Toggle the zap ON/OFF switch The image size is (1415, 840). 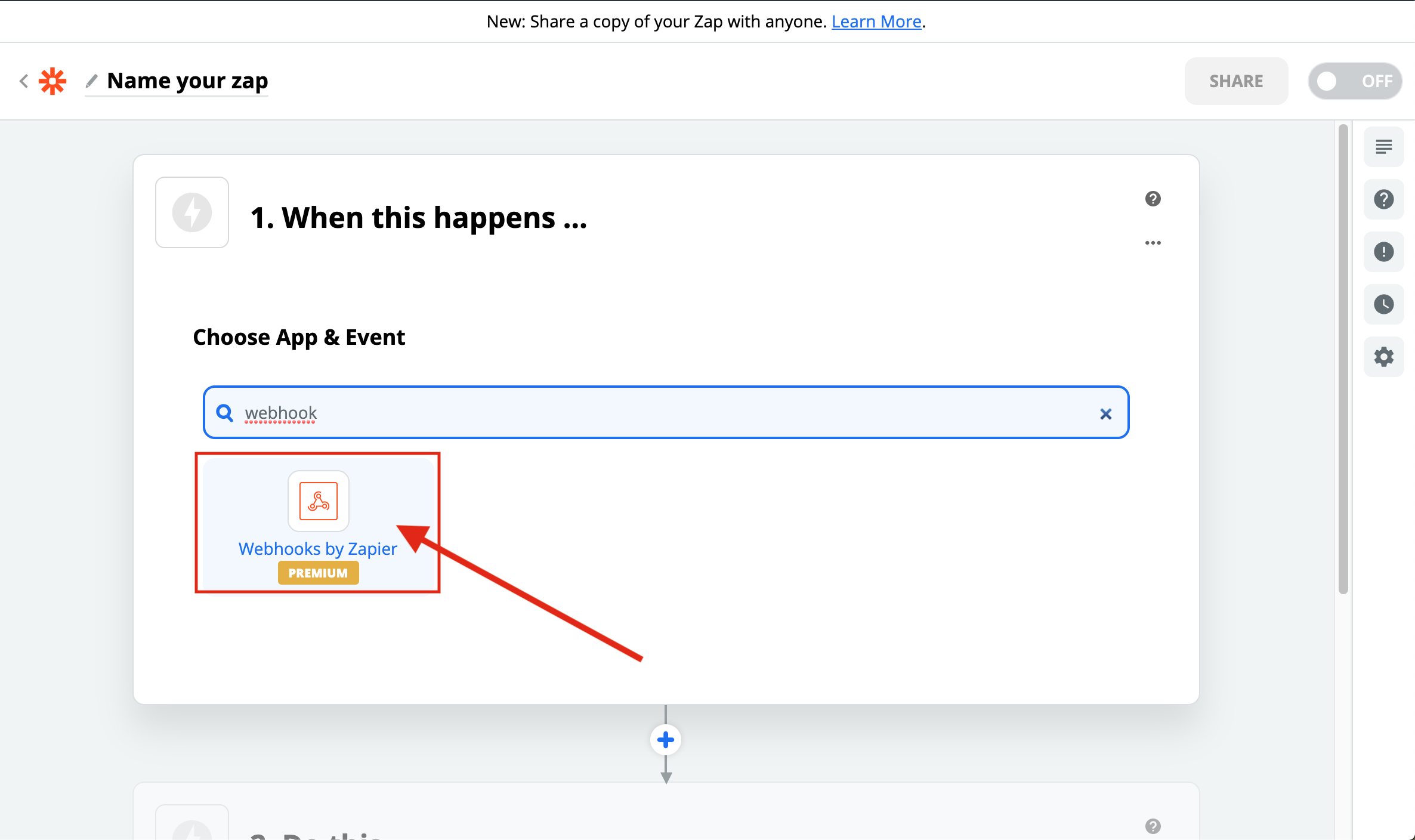tap(1354, 81)
